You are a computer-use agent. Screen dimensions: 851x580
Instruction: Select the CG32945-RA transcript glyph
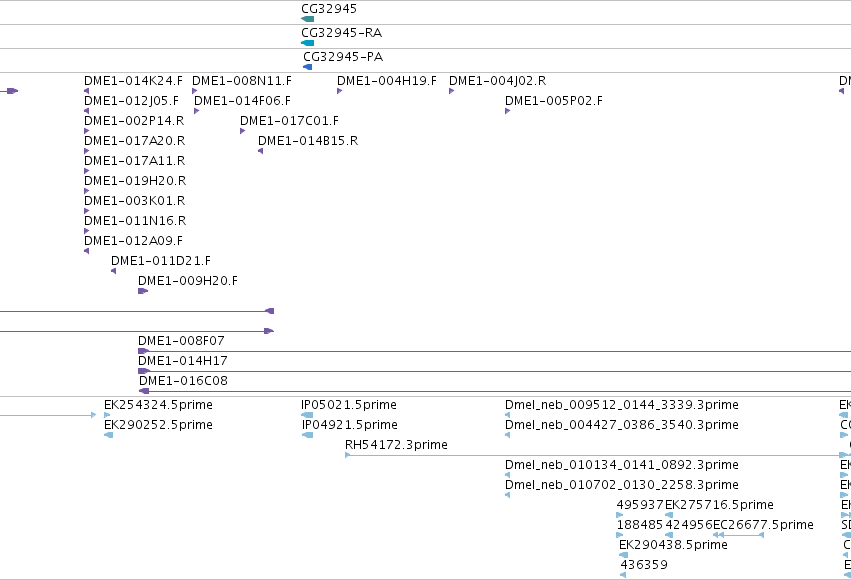[x=308, y=43]
